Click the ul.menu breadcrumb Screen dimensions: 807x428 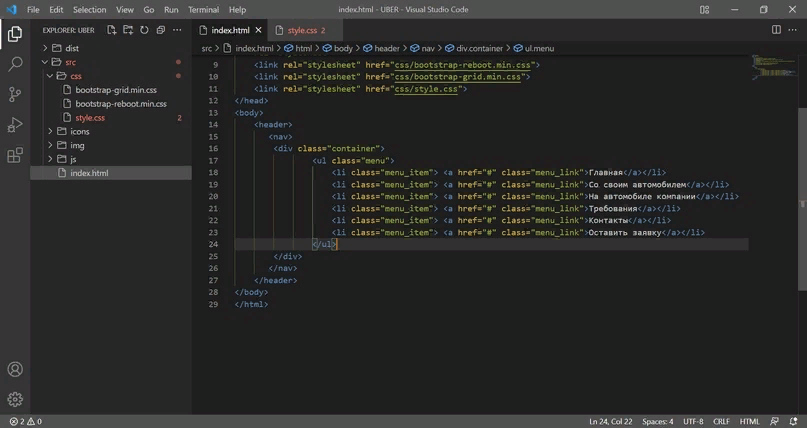(539, 48)
